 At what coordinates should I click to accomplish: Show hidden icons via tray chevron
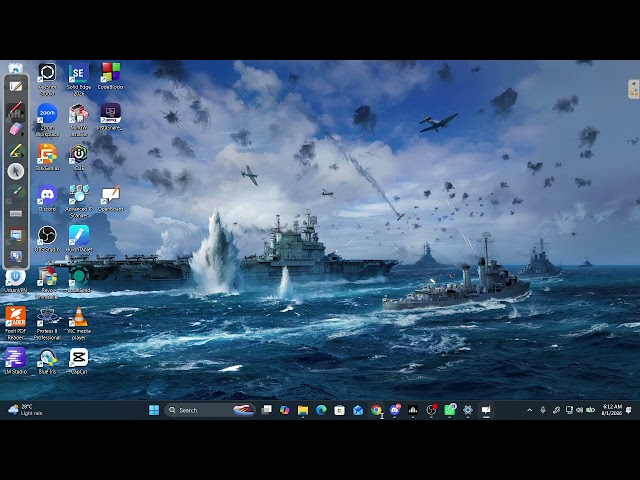click(529, 410)
